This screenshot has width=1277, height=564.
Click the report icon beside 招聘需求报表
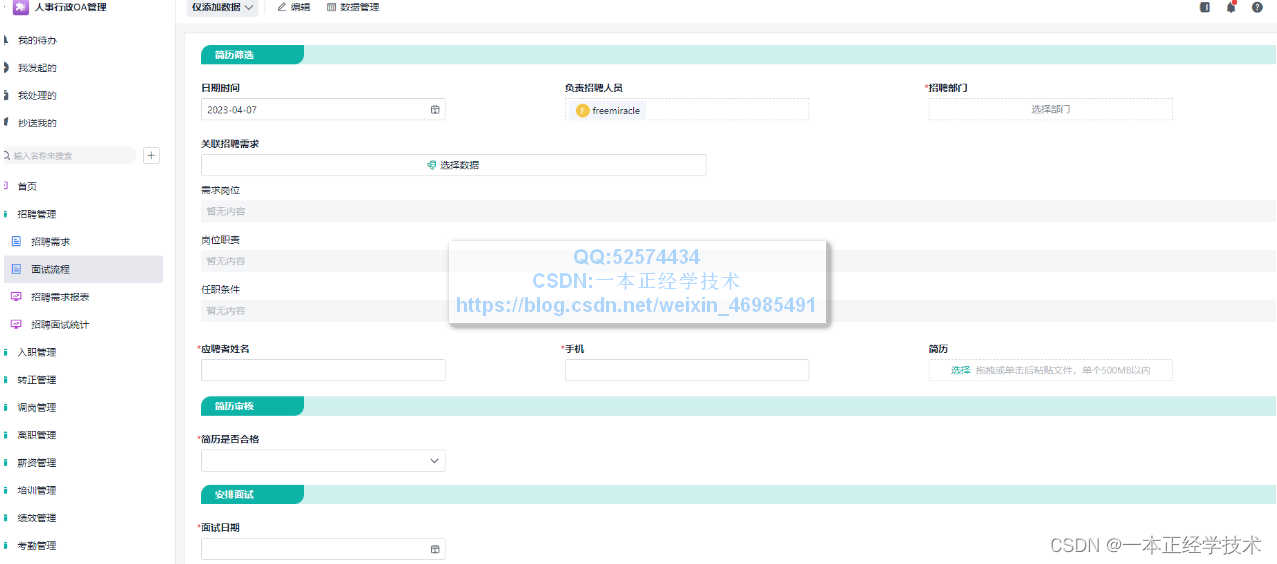(x=16, y=297)
